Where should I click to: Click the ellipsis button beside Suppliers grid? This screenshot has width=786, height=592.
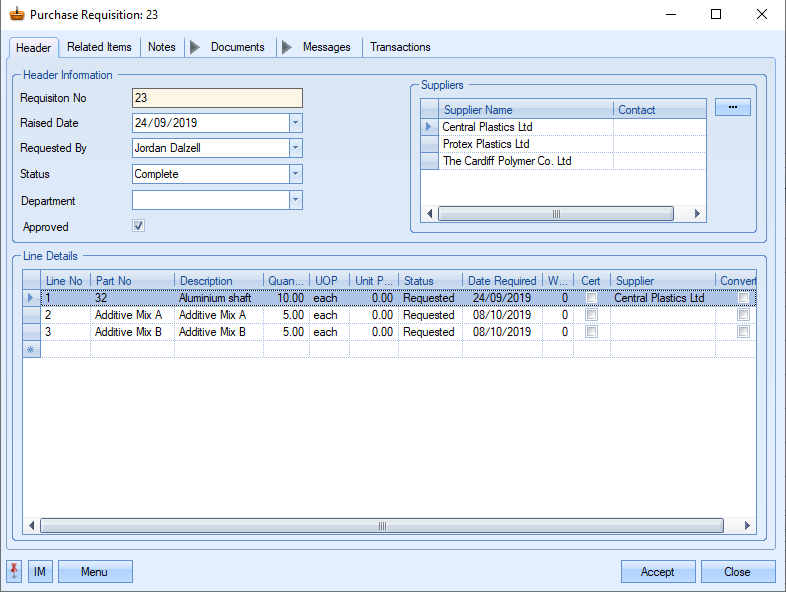click(732, 108)
